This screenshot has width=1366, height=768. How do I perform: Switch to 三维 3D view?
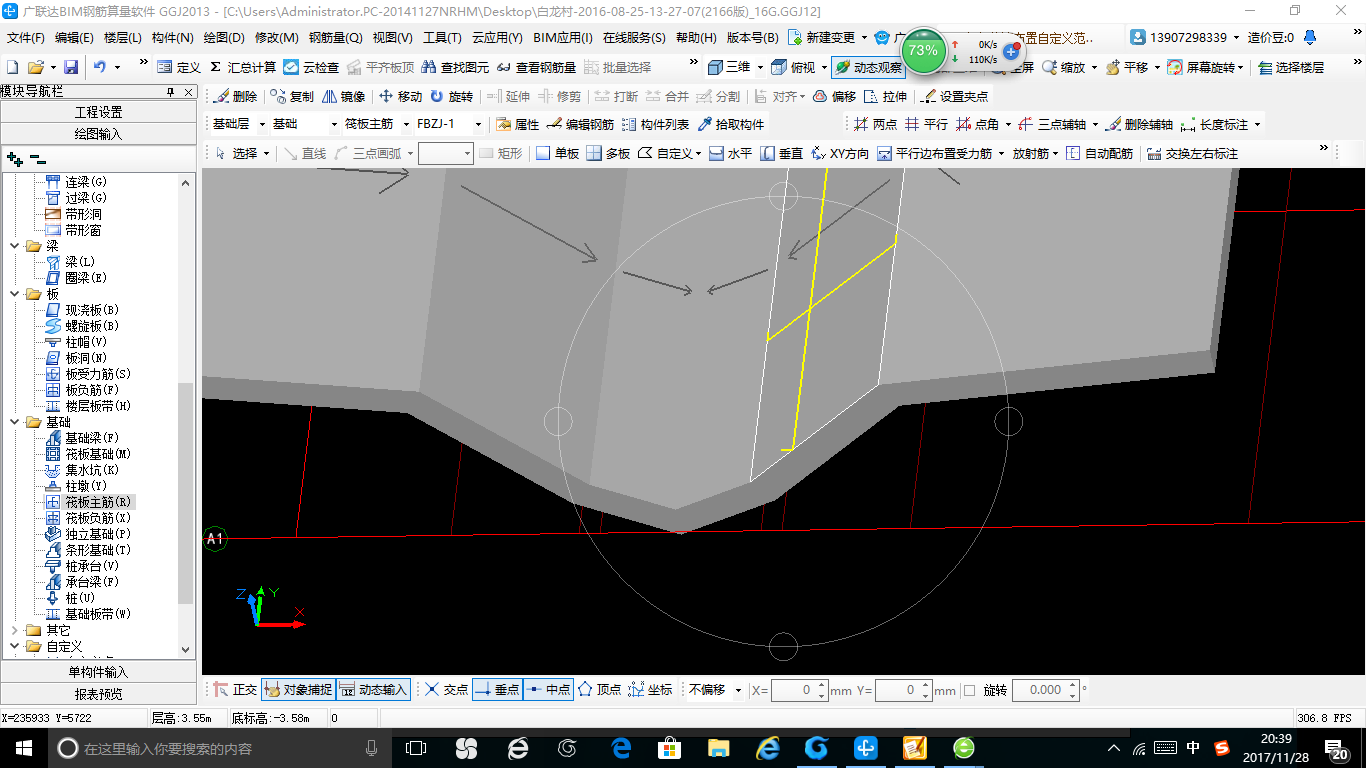[x=729, y=67]
